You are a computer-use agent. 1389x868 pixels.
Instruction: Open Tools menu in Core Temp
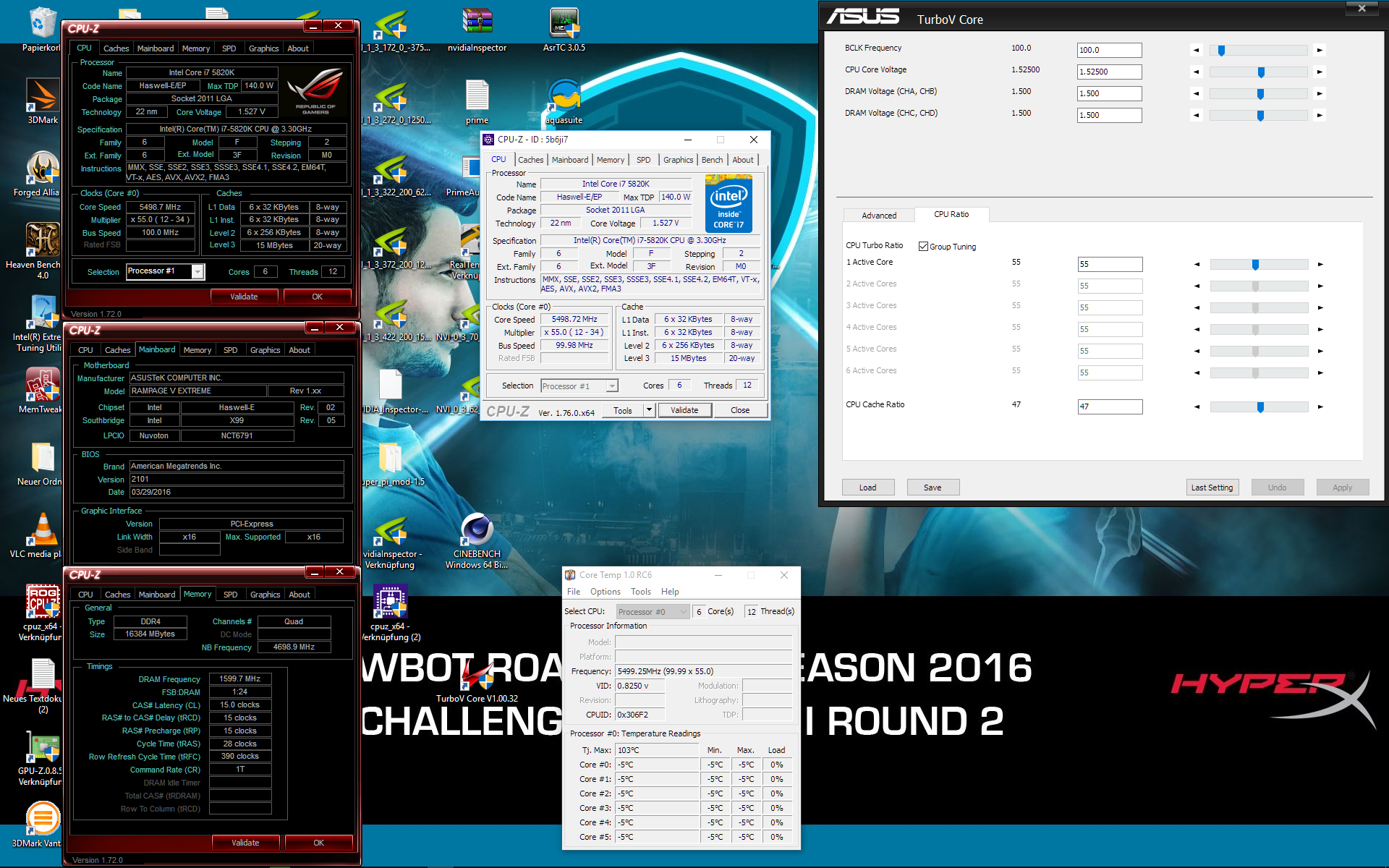click(x=641, y=592)
